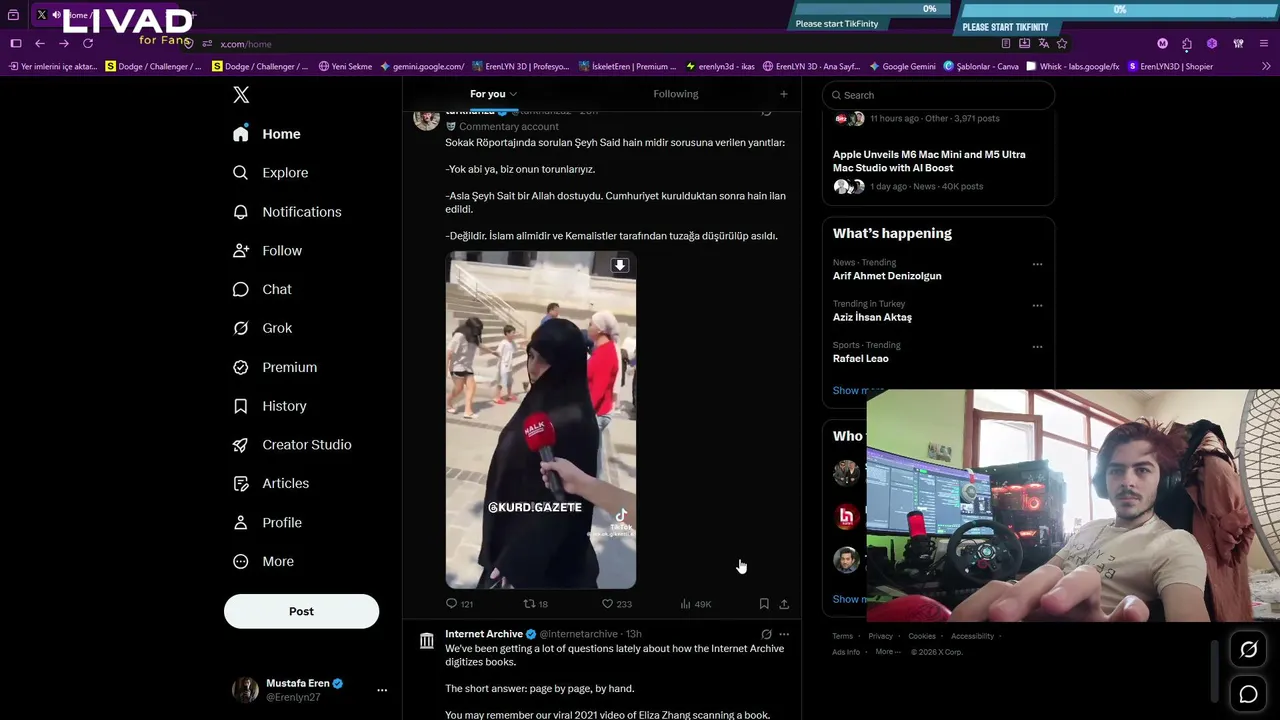Open the Apple Unveils M6 Mac Mini story
Viewport: 1280px width, 720px height.
(x=929, y=161)
